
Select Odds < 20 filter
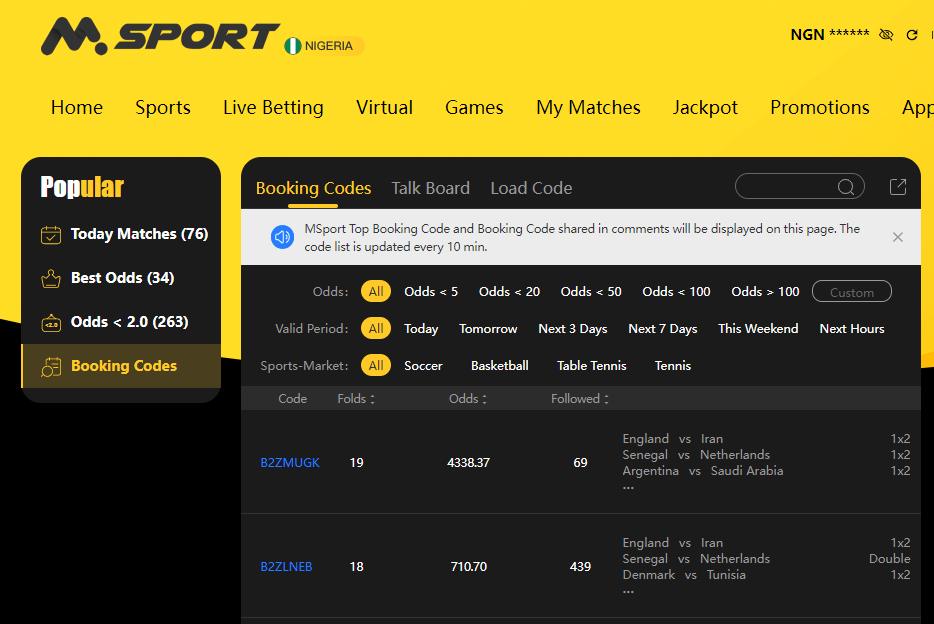pyautogui.click(x=509, y=292)
